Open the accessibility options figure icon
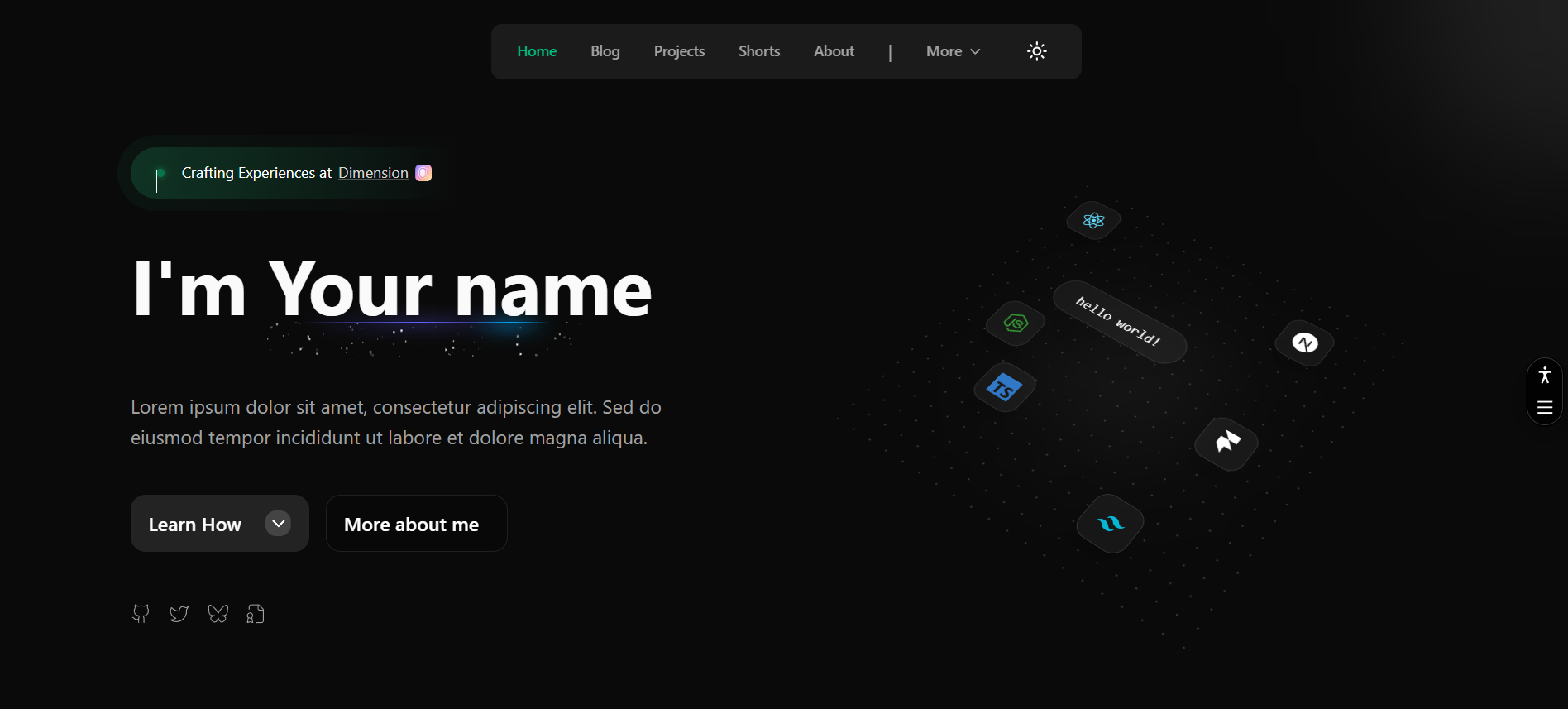 pyautogui.click(x=1544, y=376)
